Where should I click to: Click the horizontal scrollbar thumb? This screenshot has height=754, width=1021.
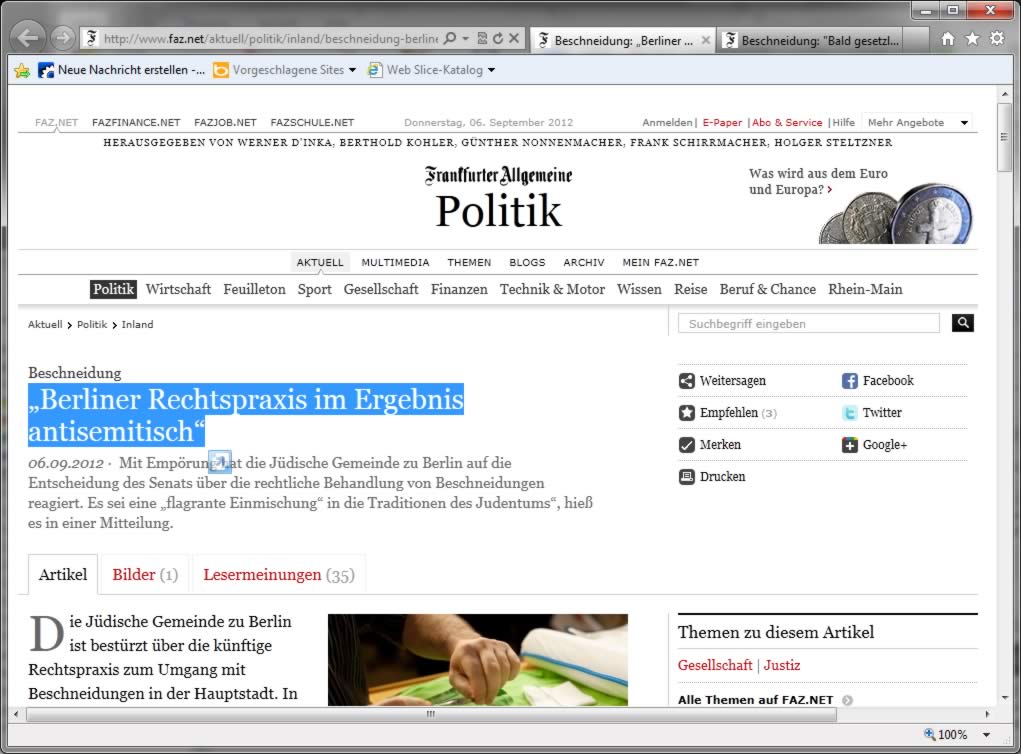431,714
